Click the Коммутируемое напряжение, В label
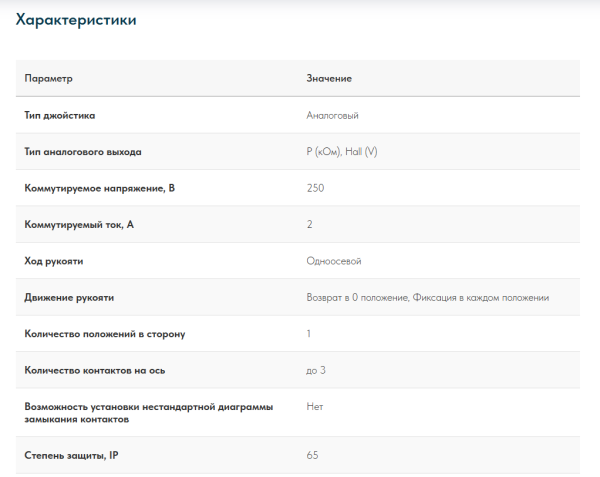The height and width of the screenshot is (477, 600). click(x=92, y=188)
